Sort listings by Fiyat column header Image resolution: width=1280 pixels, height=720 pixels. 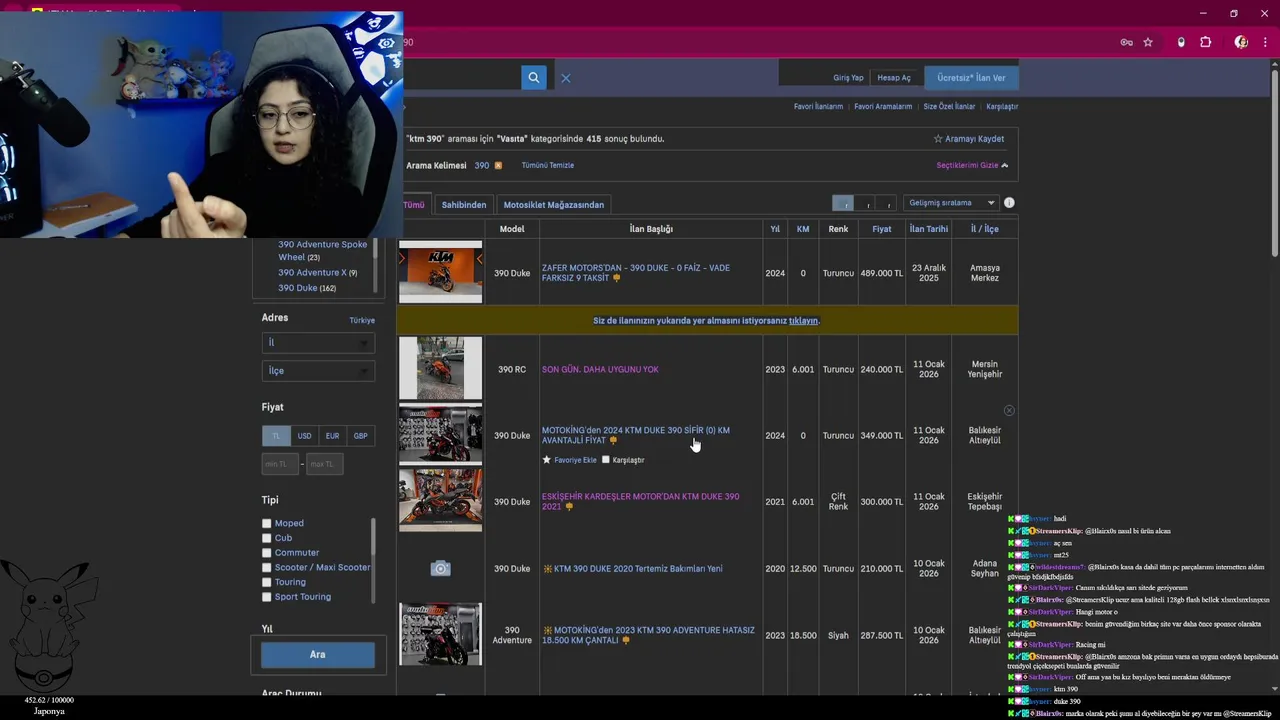coord(881,229)
